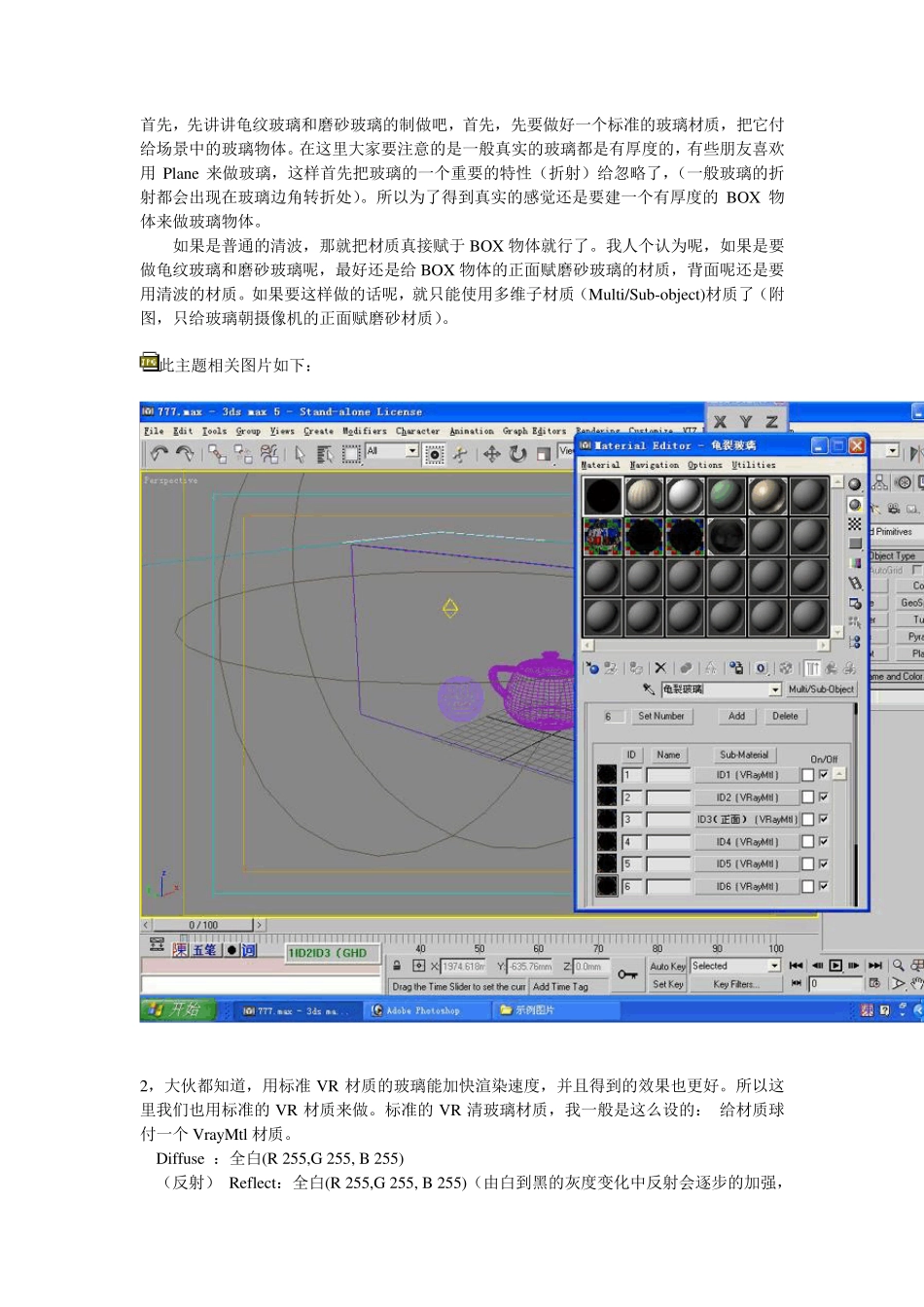Image resolution: width=924 pixels, height=1307 pixels.
Task: Open the Selected key filter dropdown
Action: pos(774,966)
